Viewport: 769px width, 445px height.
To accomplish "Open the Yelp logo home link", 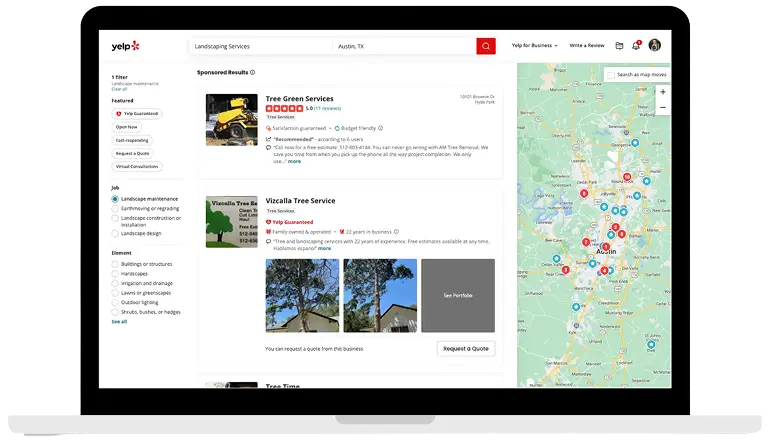I will coord(126,46).
